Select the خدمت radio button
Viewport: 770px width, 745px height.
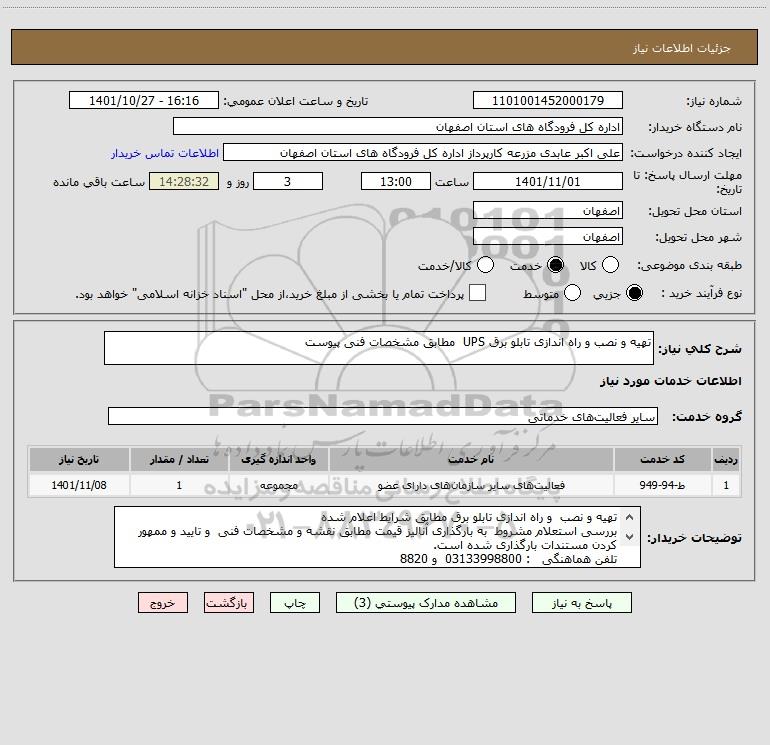pyautogui.click(x=556, y=265)
